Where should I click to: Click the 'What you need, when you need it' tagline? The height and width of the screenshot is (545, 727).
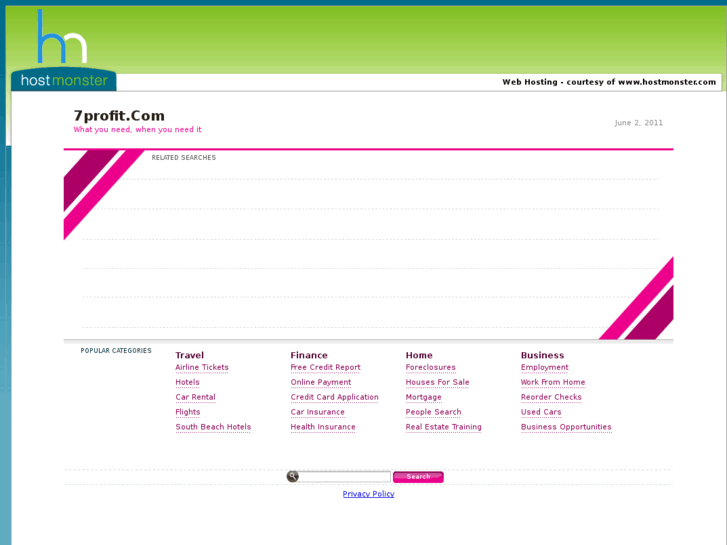(x=137, y=129)
